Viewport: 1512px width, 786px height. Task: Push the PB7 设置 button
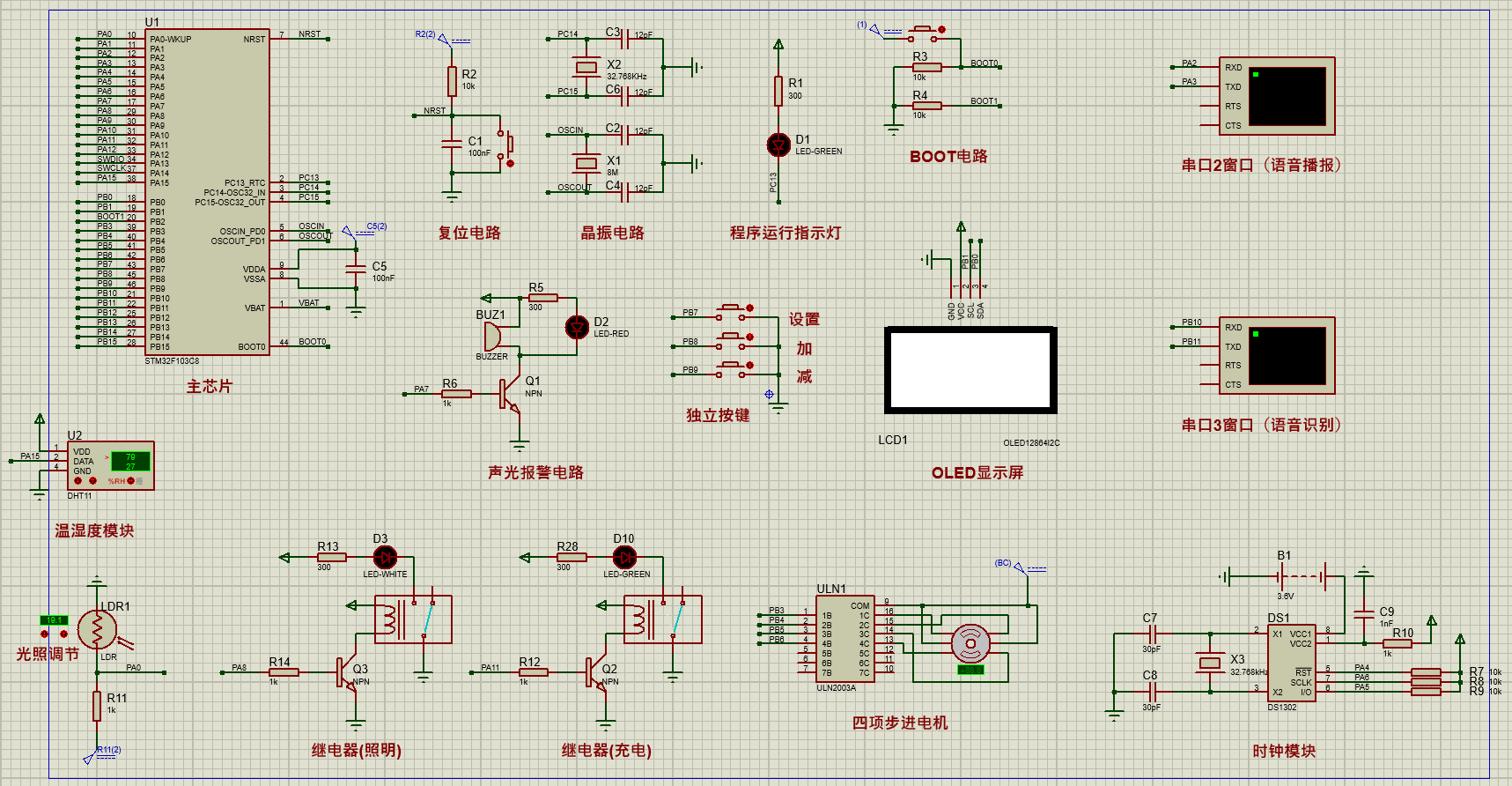point(734,312)
